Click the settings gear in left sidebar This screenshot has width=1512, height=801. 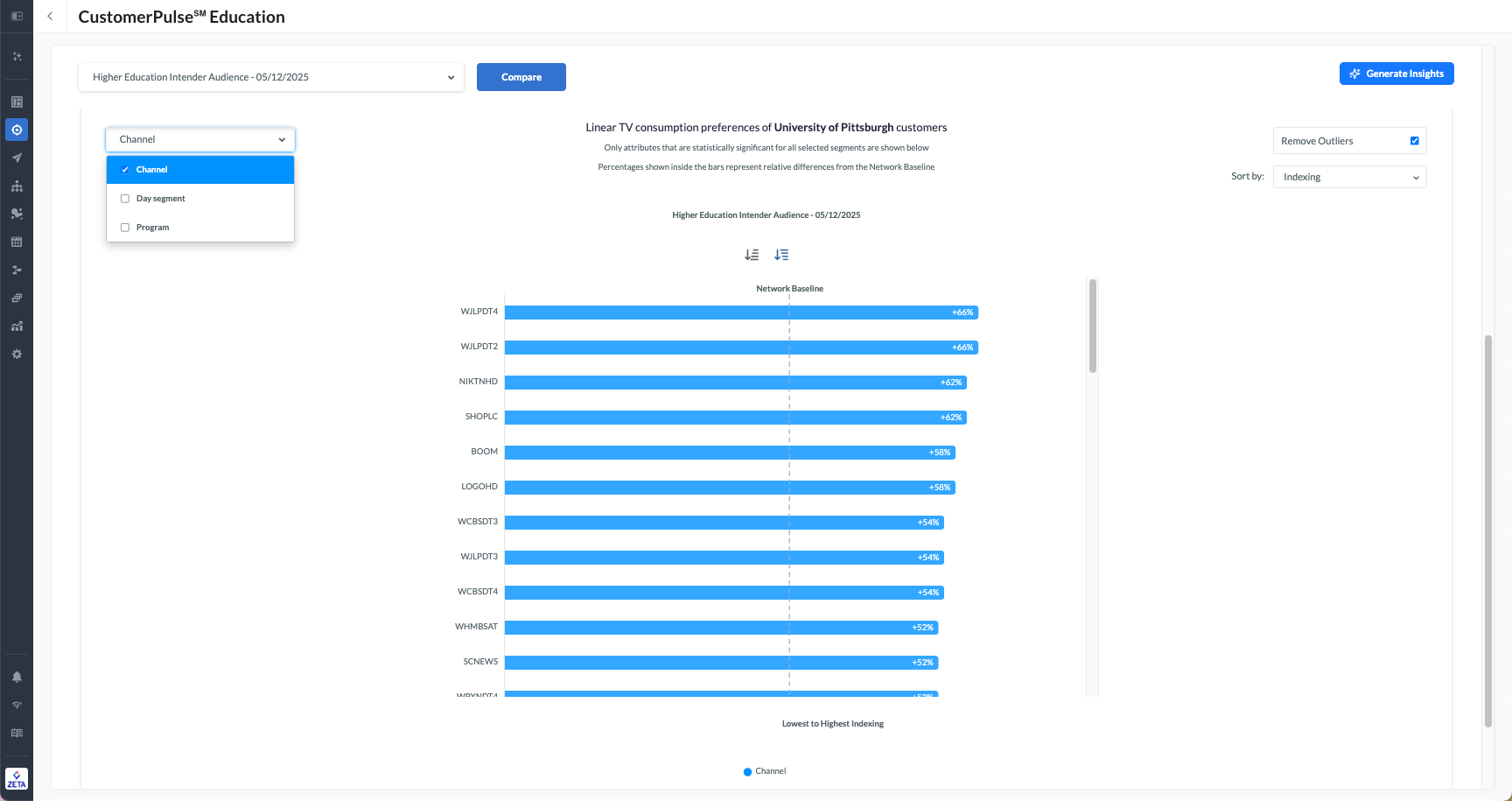17,355
